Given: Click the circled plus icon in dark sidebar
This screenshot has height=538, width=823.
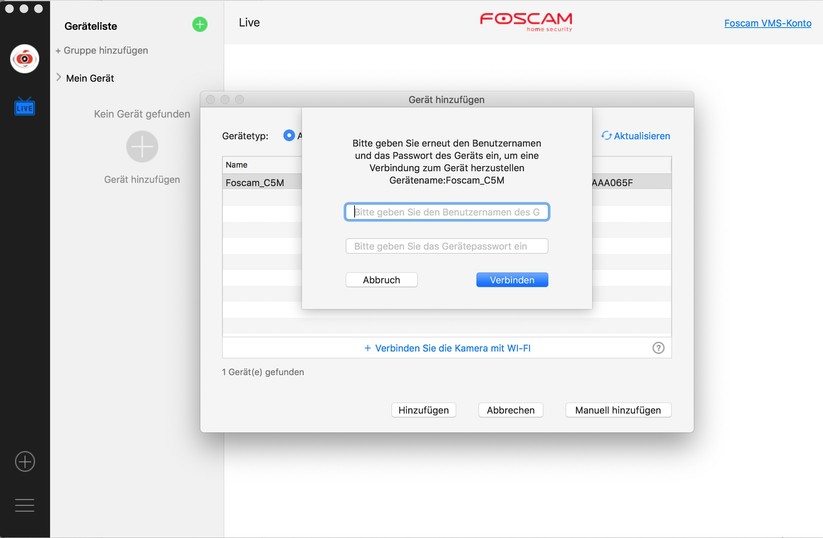Looking at the screenshot, I should coord(25,461).
